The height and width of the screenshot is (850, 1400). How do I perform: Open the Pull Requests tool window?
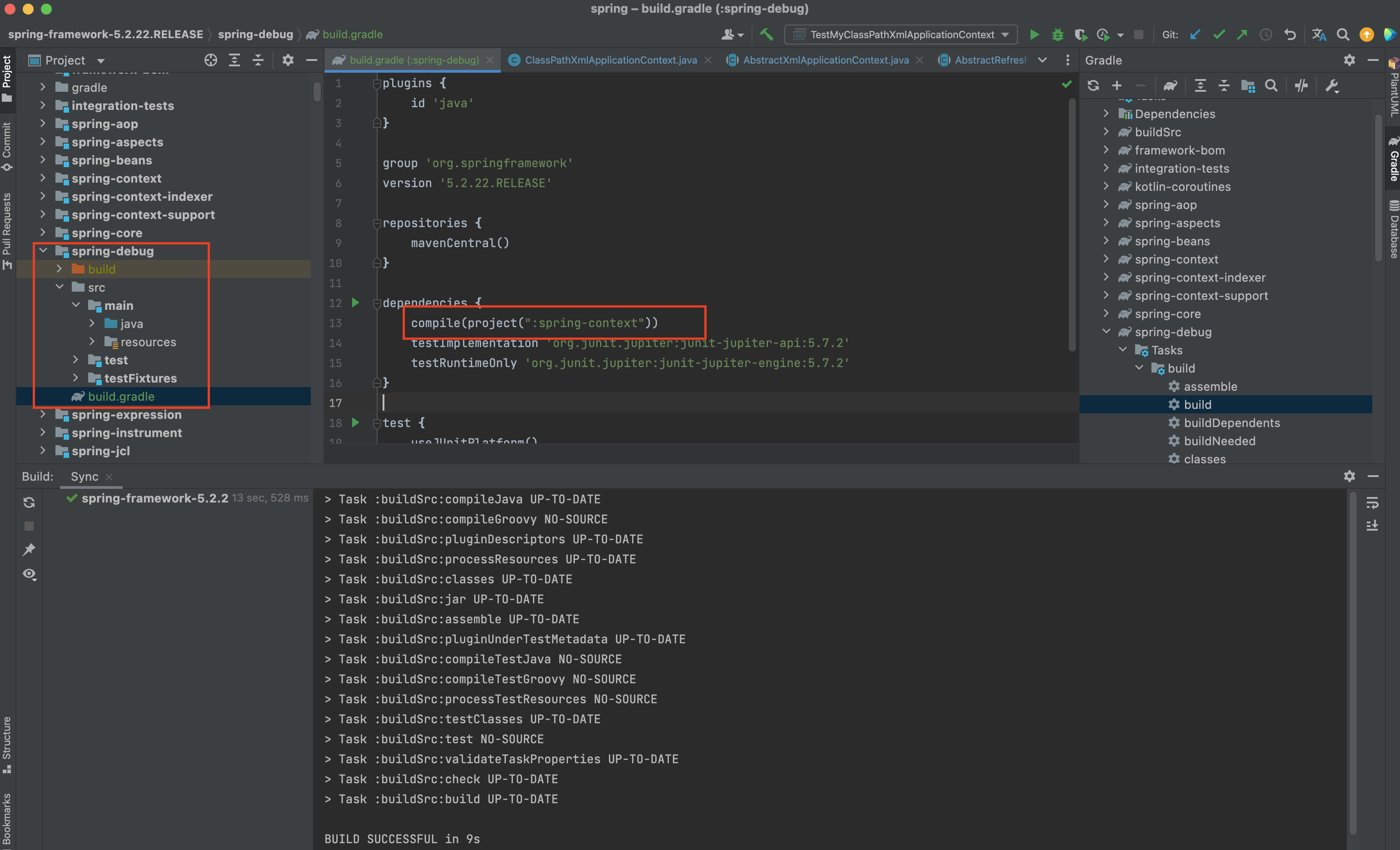[x=7, y=231]
